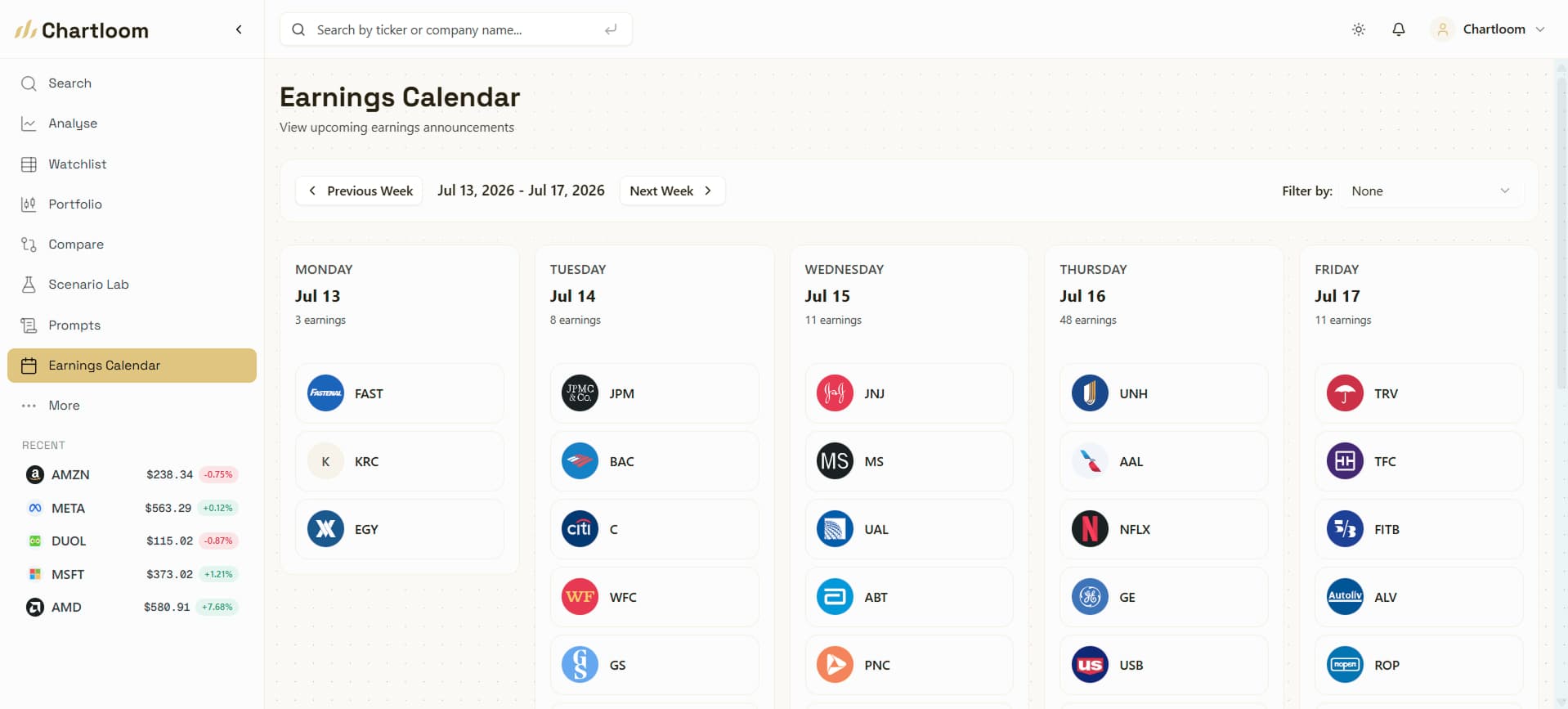Open Scenario Lab

132,285
